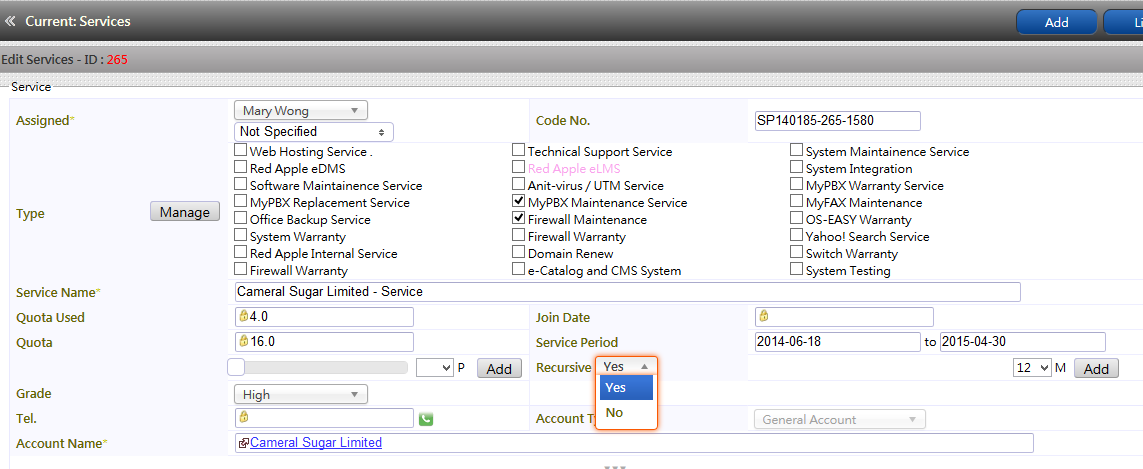Screen dimensions: 1143x469
Task: Click the lock icon in the Quota field
Action: click(x=243, y=341)
